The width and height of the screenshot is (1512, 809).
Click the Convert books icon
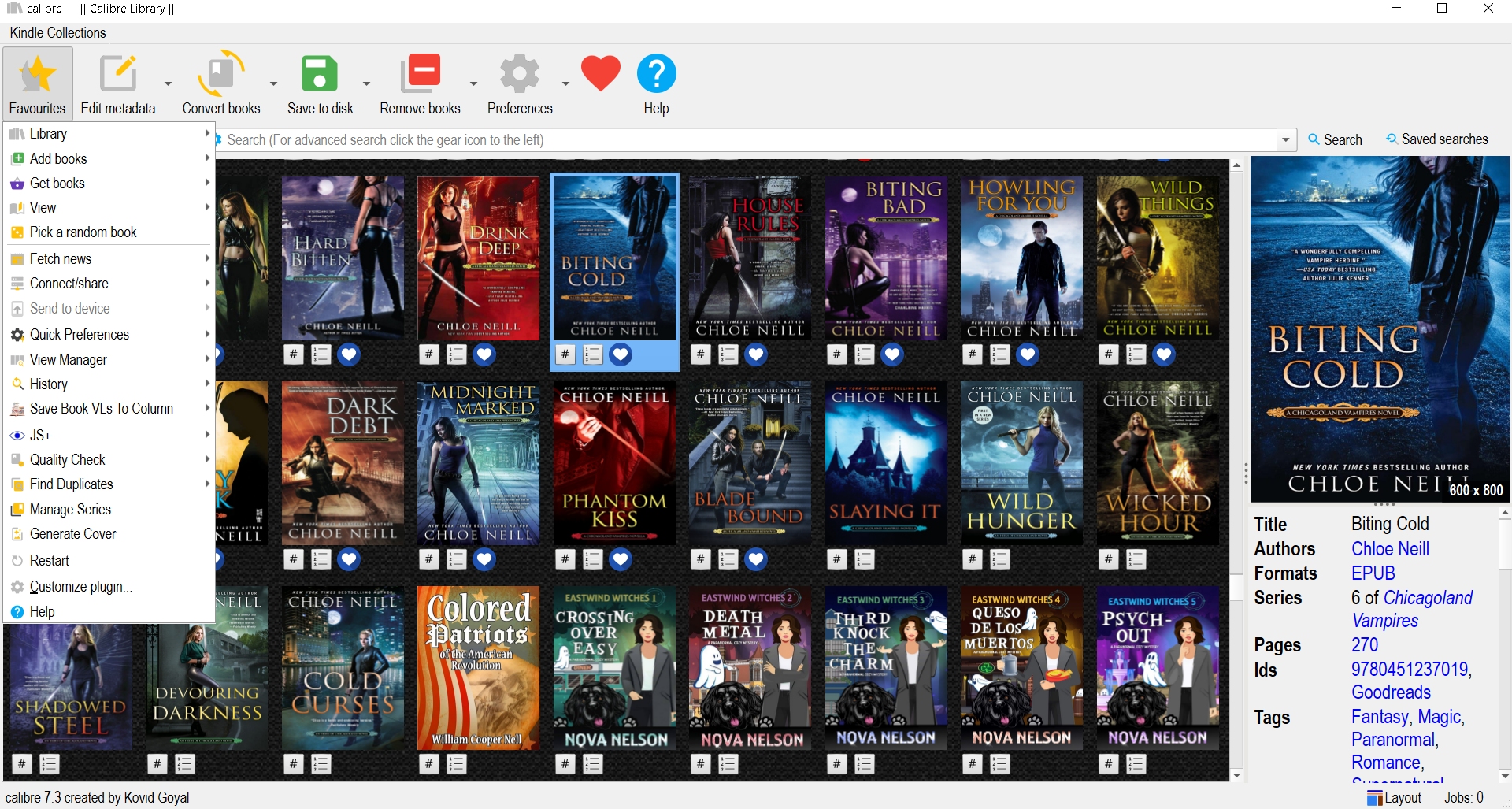click(x=221, y=74)
